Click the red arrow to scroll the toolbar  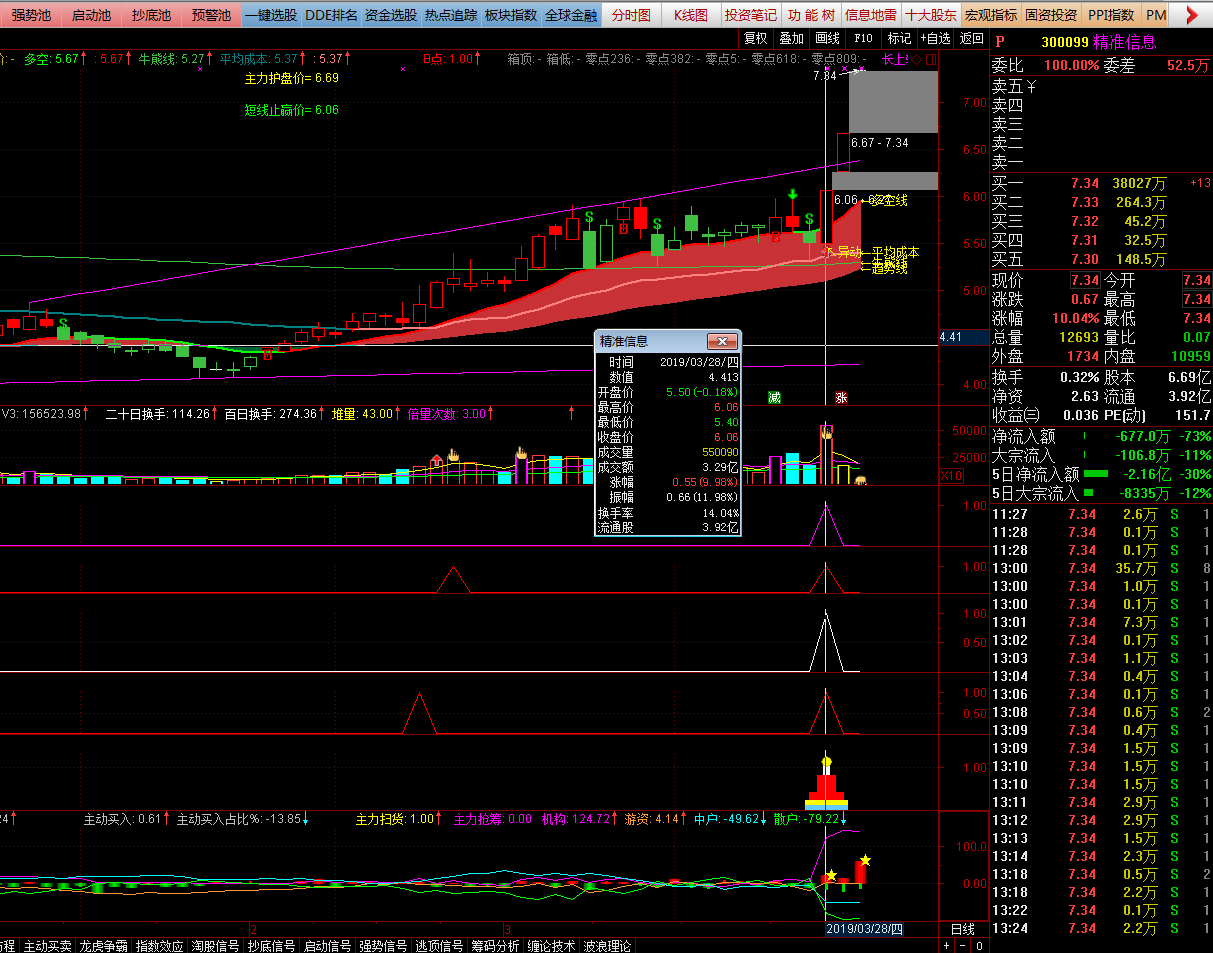tap(1190, 15)
